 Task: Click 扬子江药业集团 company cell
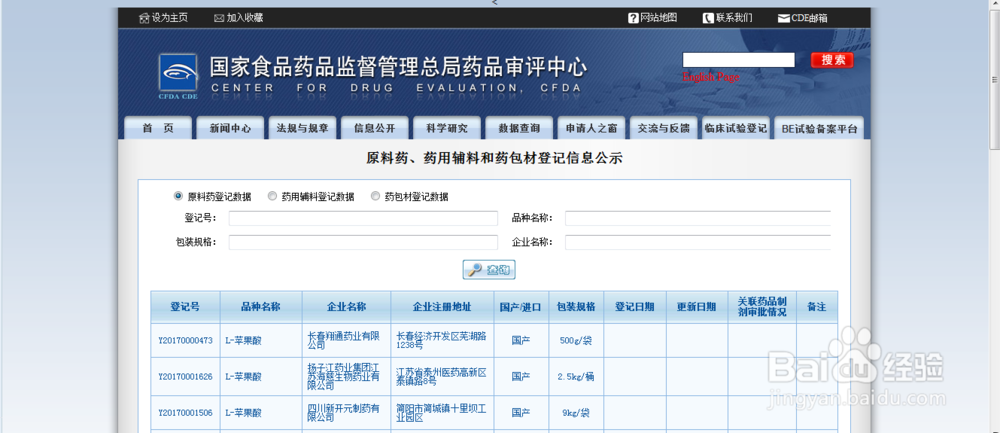(344, 376)
